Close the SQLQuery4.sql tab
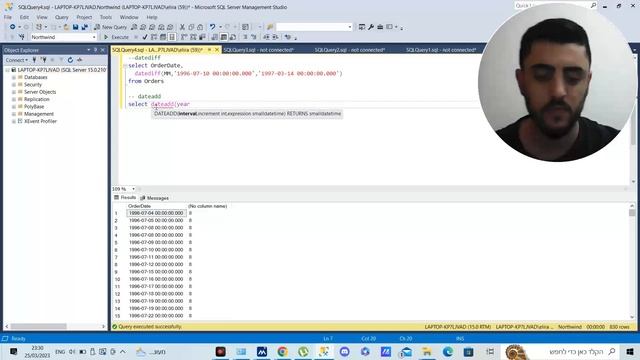 (x=217, y=50)
